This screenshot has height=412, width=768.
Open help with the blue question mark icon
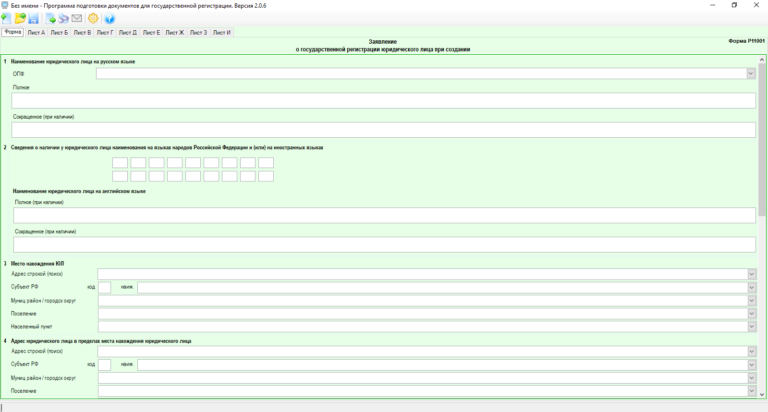[x=109, y=19]
